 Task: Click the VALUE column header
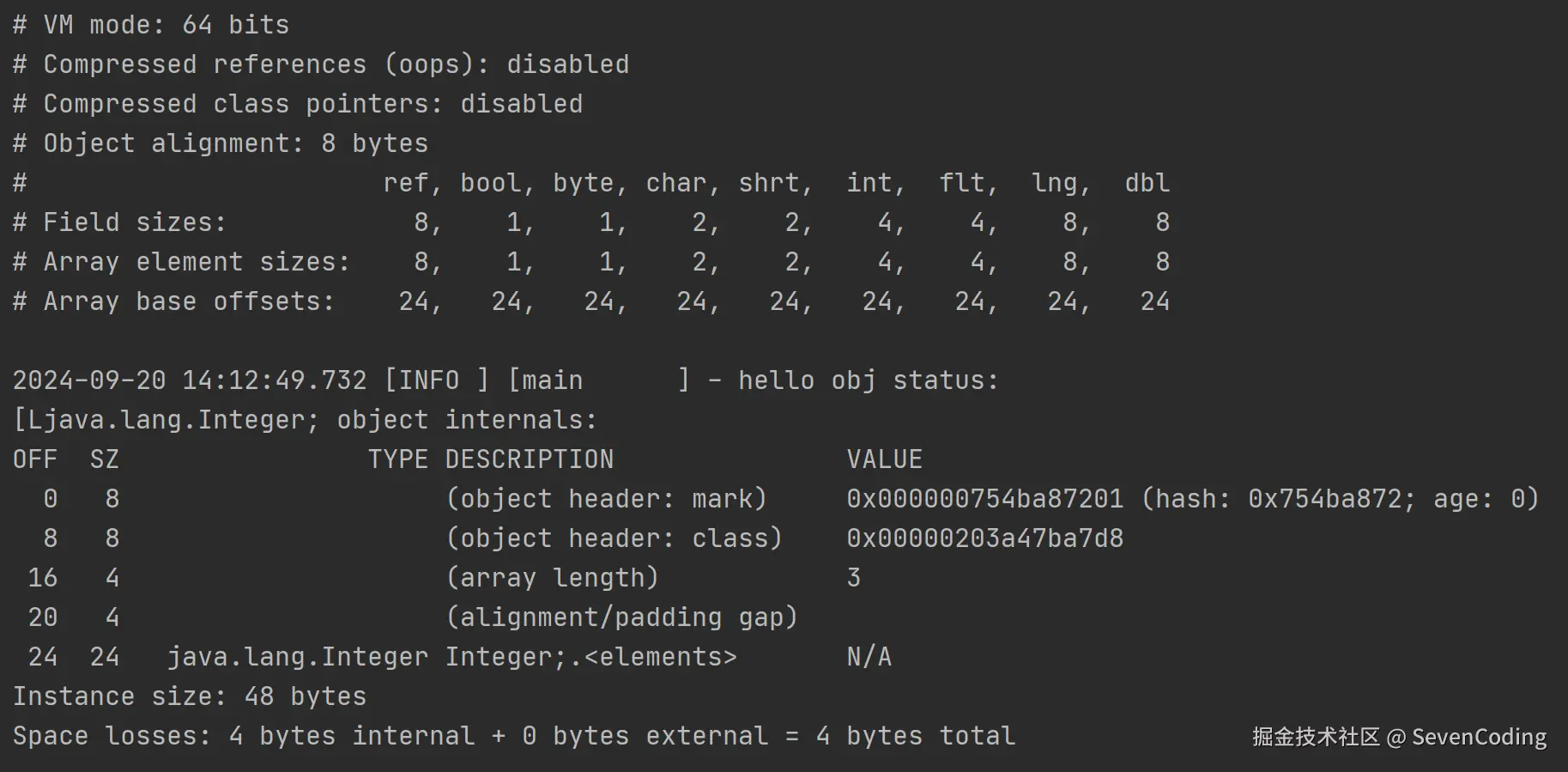884,459
